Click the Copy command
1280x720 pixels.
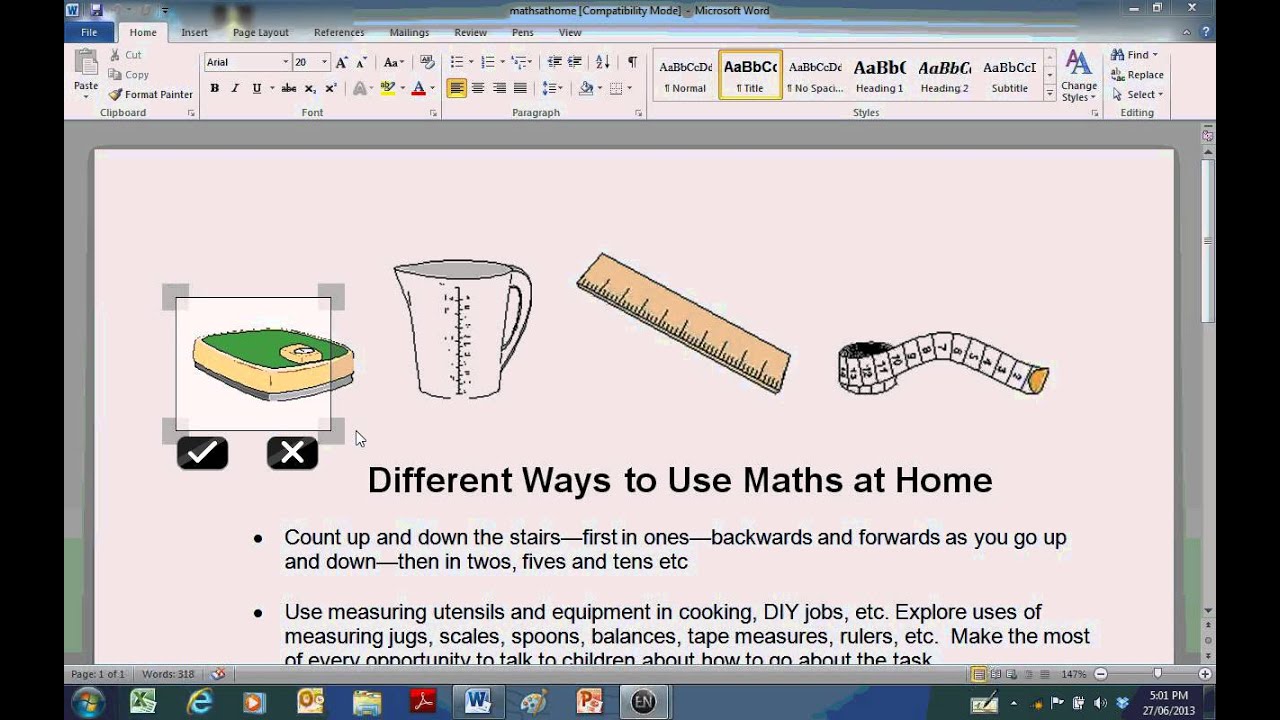point(128,75)
